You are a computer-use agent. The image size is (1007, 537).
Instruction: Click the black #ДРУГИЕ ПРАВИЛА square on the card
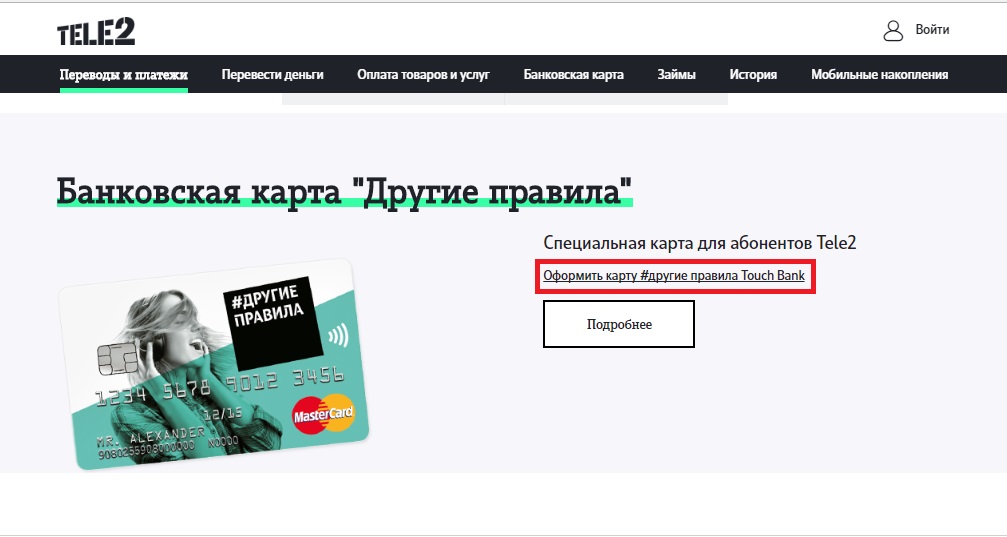point(273,324)
